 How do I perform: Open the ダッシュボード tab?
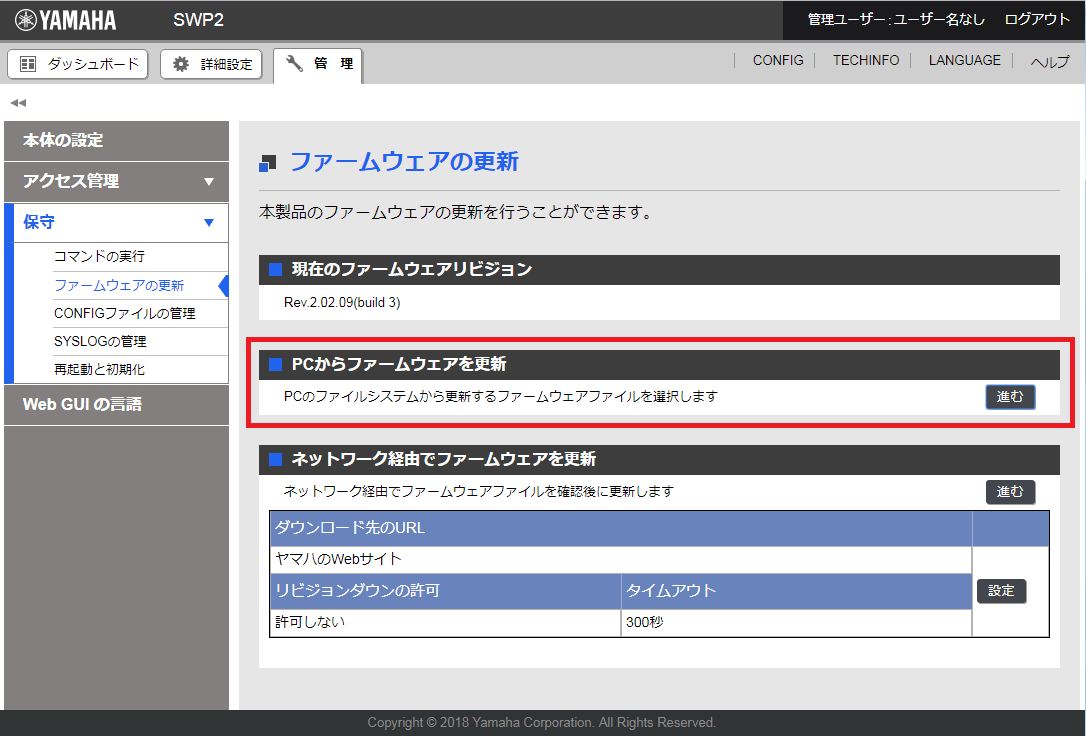click(x=78, y=64)
